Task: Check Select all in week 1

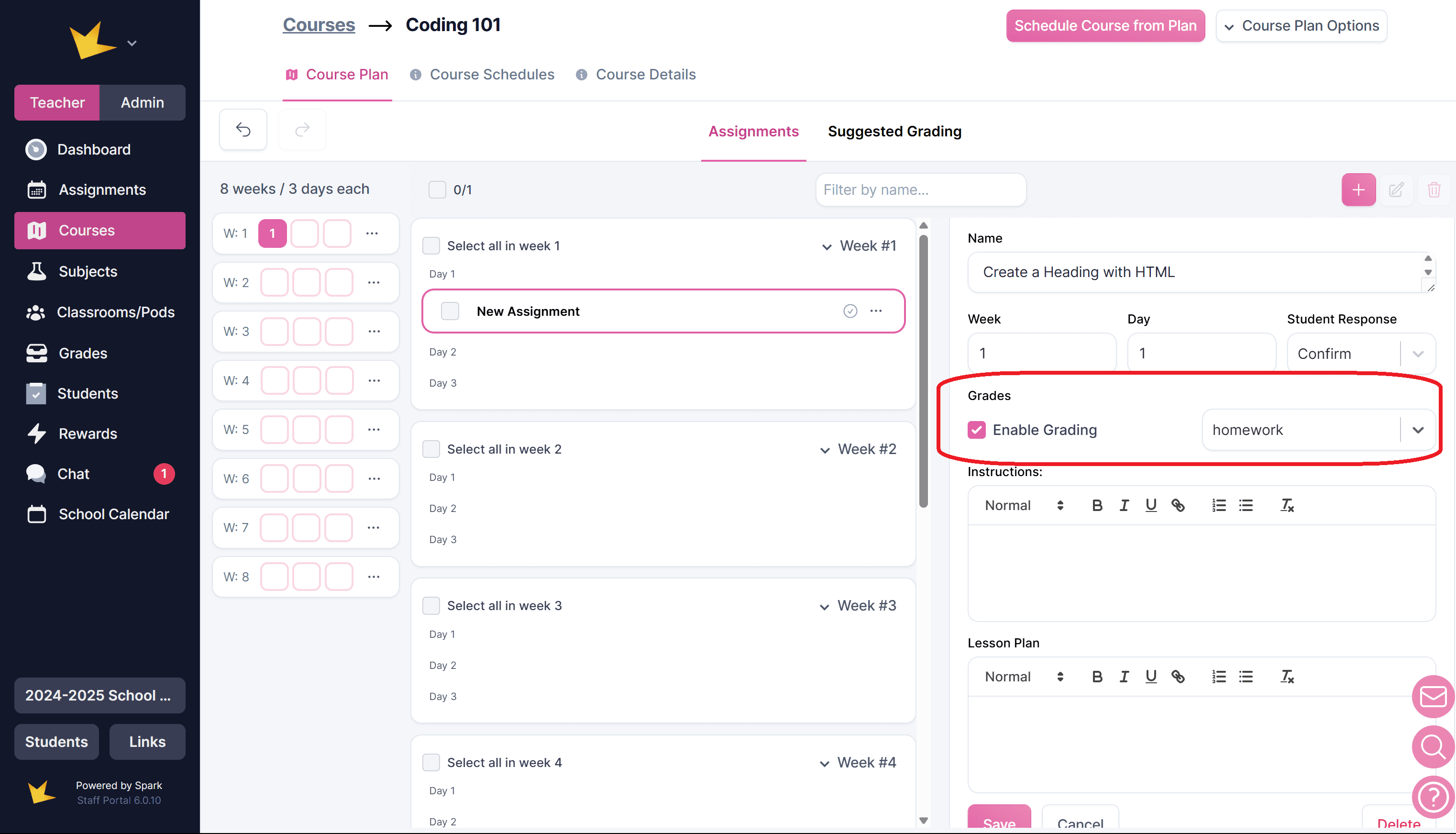Action: click(431, 246)
